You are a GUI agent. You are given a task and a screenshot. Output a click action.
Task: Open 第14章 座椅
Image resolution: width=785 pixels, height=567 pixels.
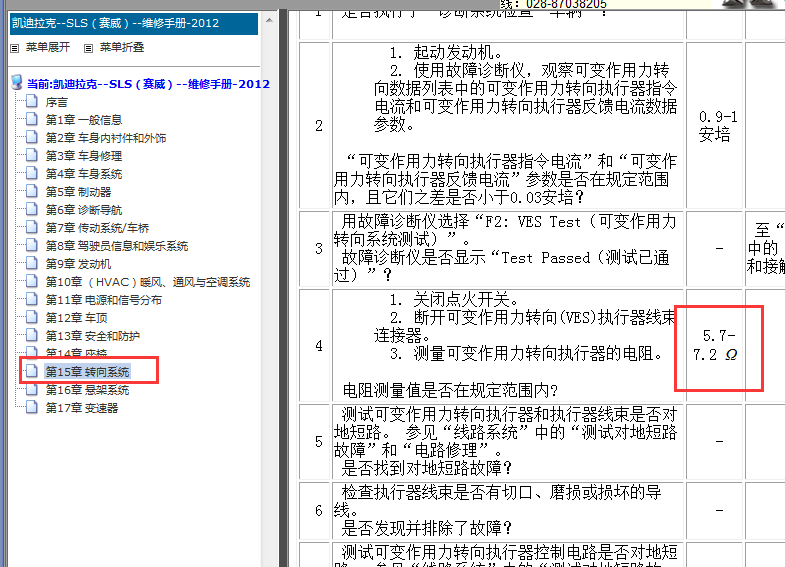(x=77, y=353)
